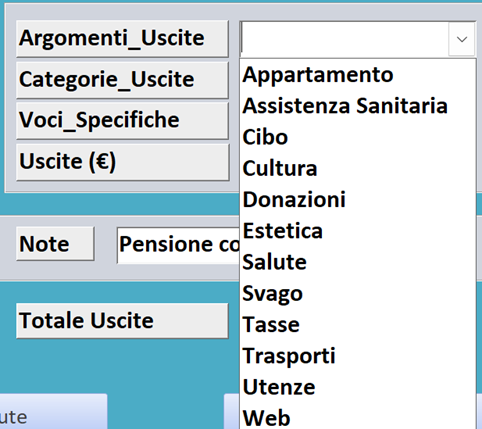
Task: Choose Assistenza Sanitaria option
Action: pos(358,106)
